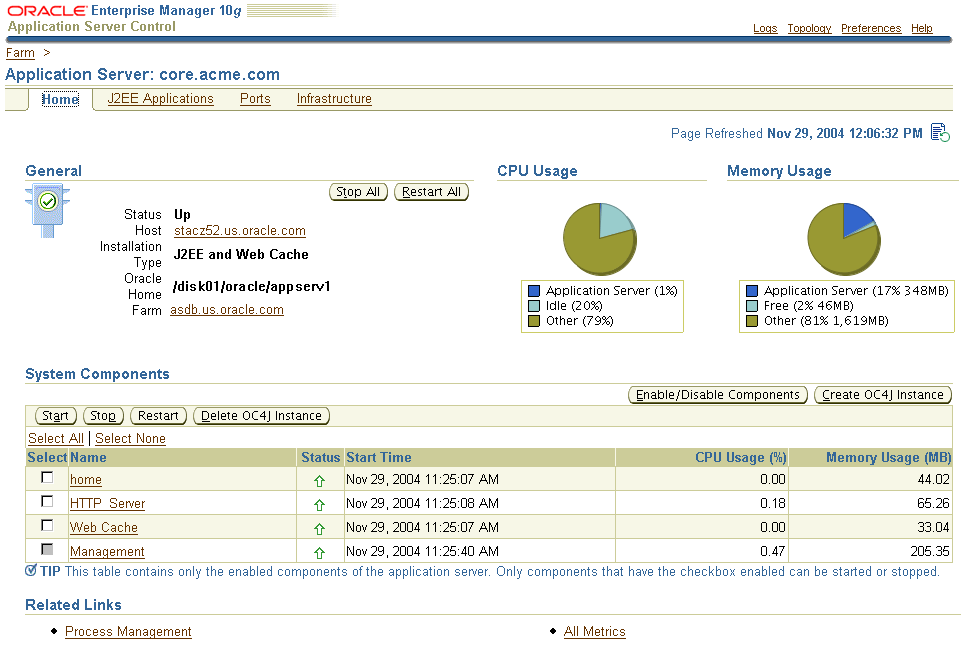Click the TIP checkmark icon
Image resolution: width=961 pixels, height=647 pixels.
coord(31,570)
